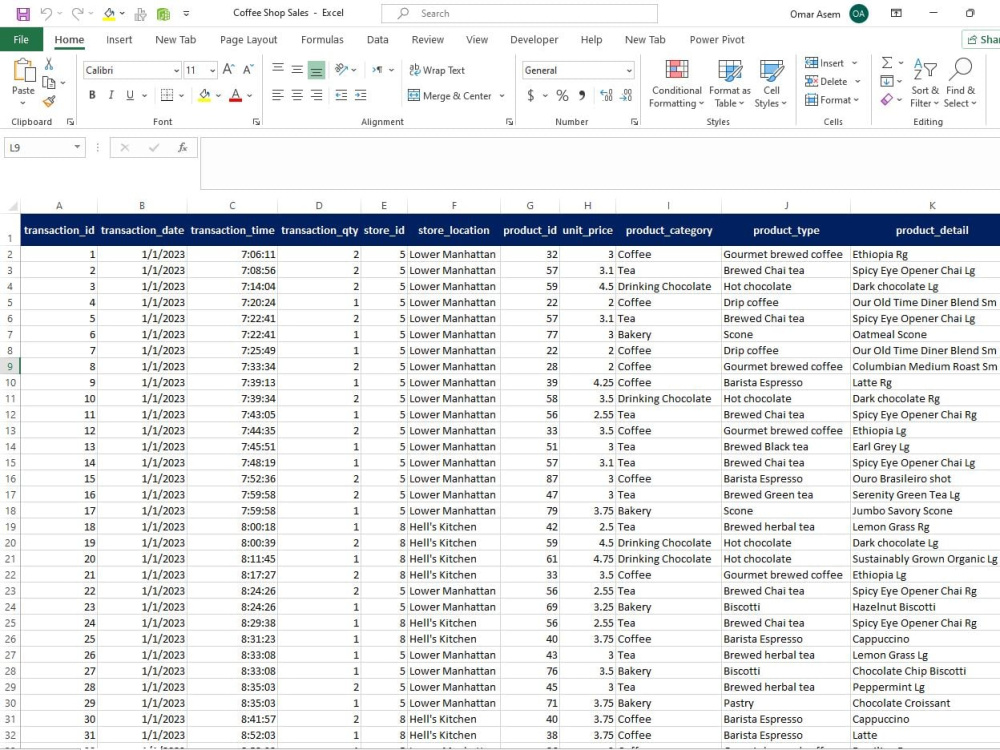This screenshot has height=750, width=1000.
Task: Open the General number format dropdown
Action: (629, 70)
